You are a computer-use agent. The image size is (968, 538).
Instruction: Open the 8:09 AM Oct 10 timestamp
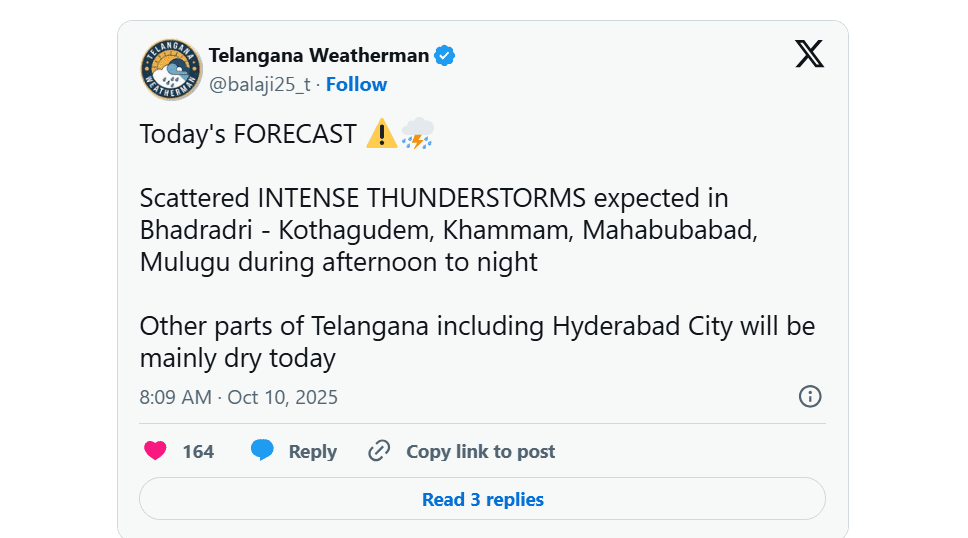pyautogui.click(x=239, y=397)
